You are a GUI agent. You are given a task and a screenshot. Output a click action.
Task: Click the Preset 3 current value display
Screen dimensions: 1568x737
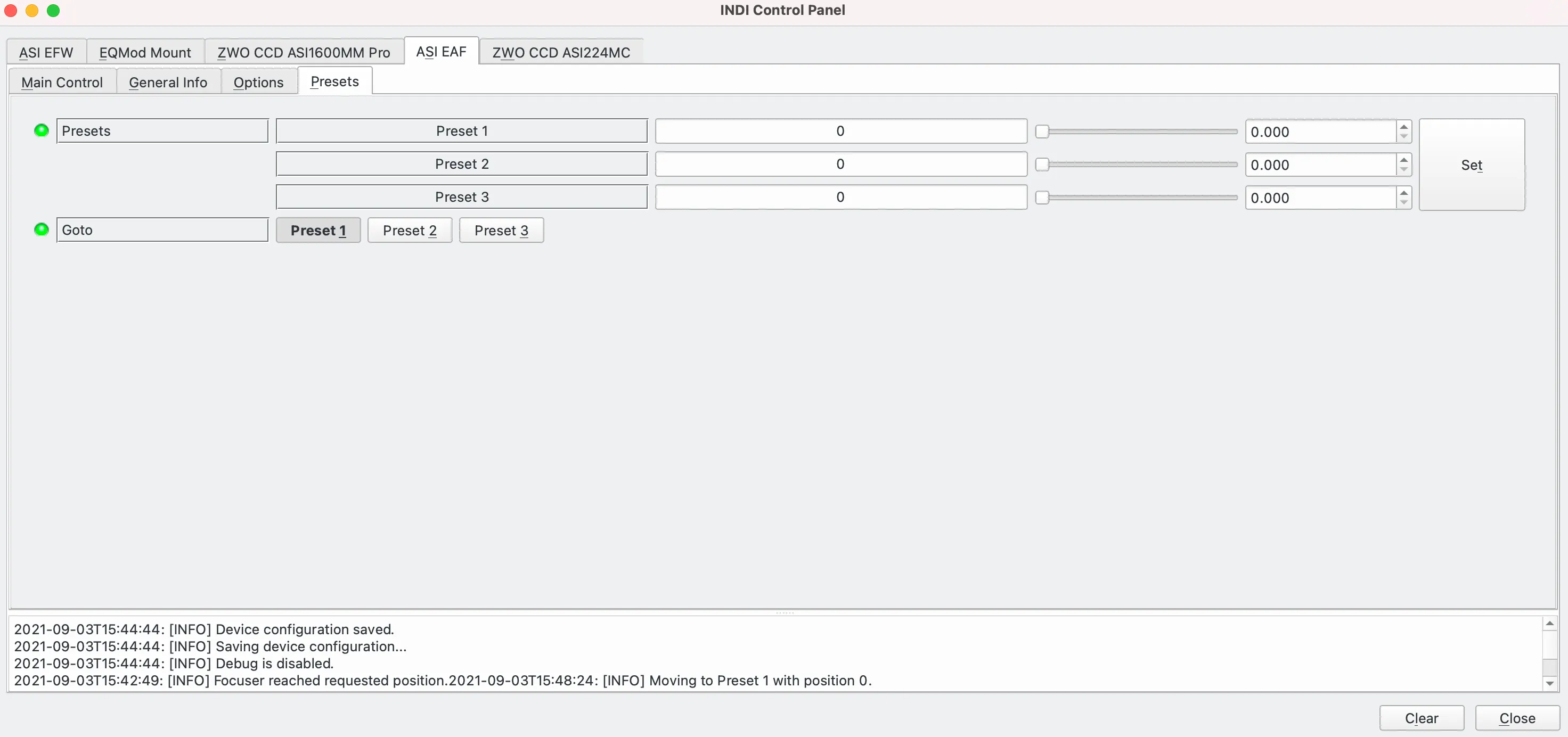tap(840, 196)
